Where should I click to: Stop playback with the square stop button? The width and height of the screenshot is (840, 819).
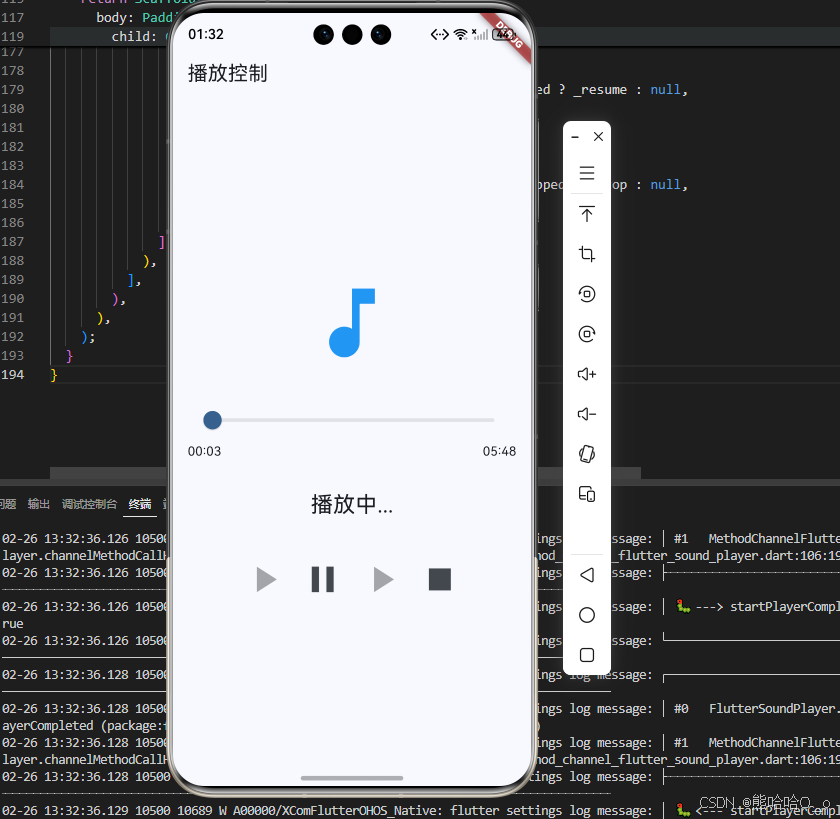tap(440, 580)
